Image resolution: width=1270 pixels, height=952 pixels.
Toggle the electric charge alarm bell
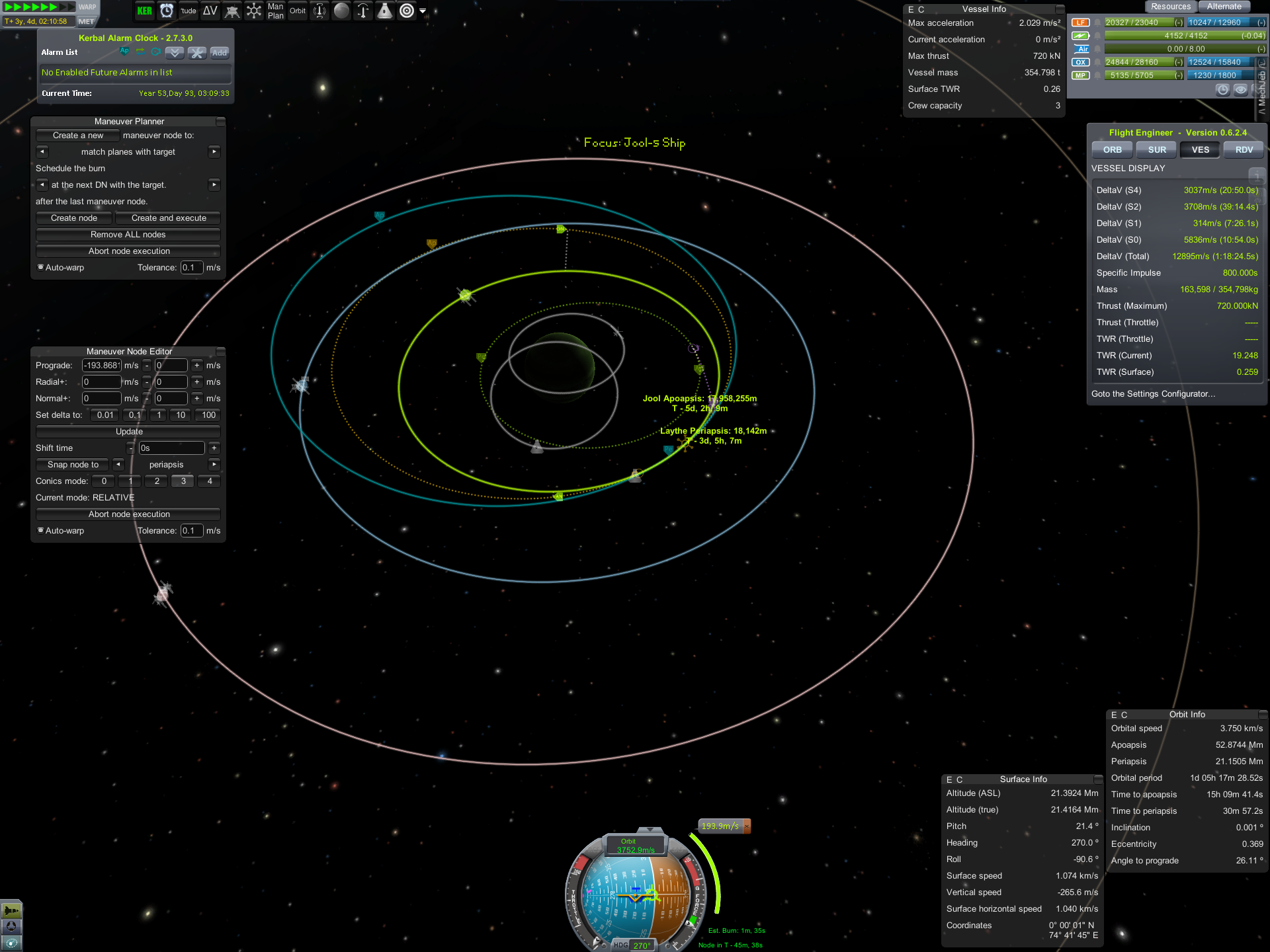[1097, 36]
